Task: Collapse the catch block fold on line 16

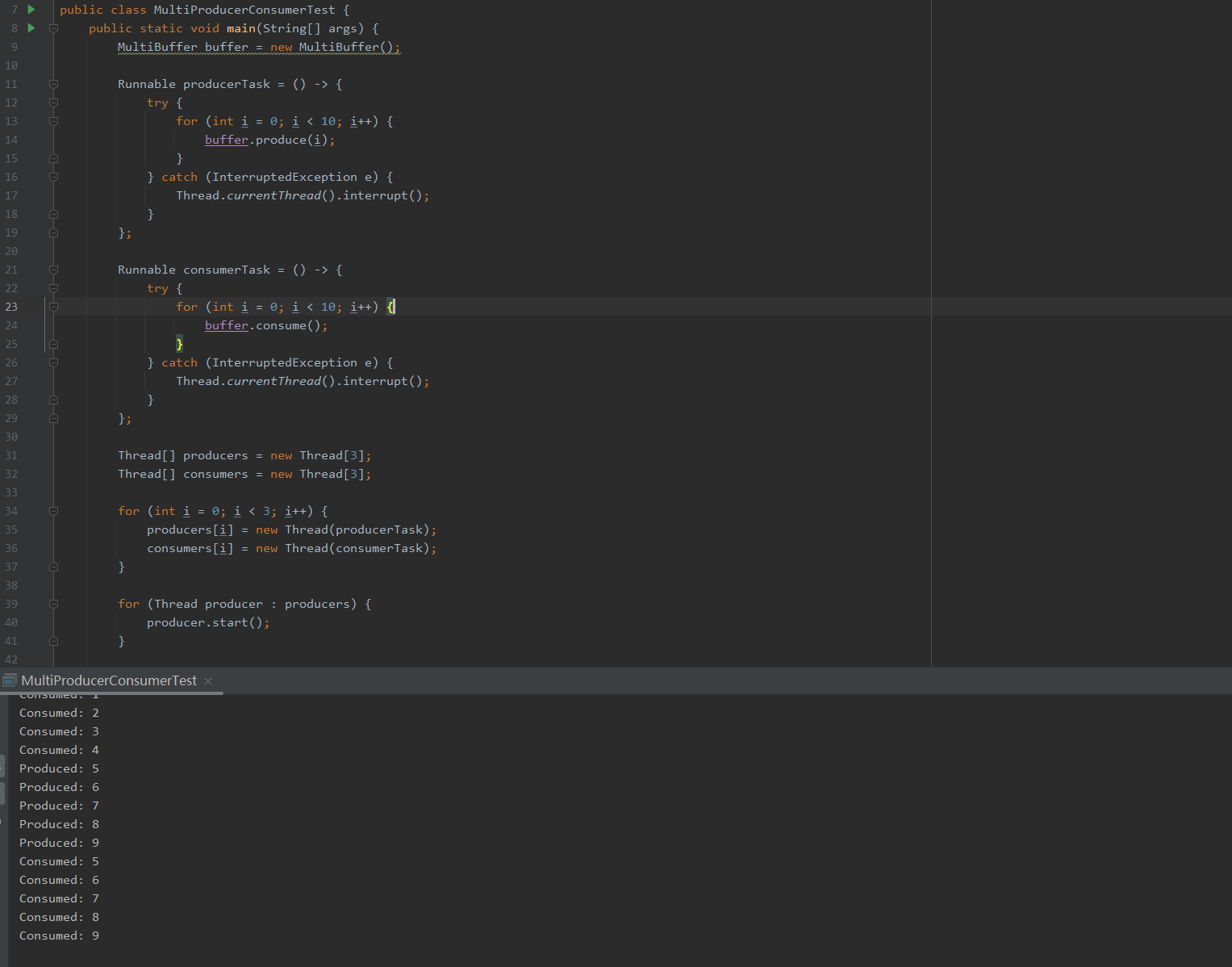Action: [x=53, y=177]
